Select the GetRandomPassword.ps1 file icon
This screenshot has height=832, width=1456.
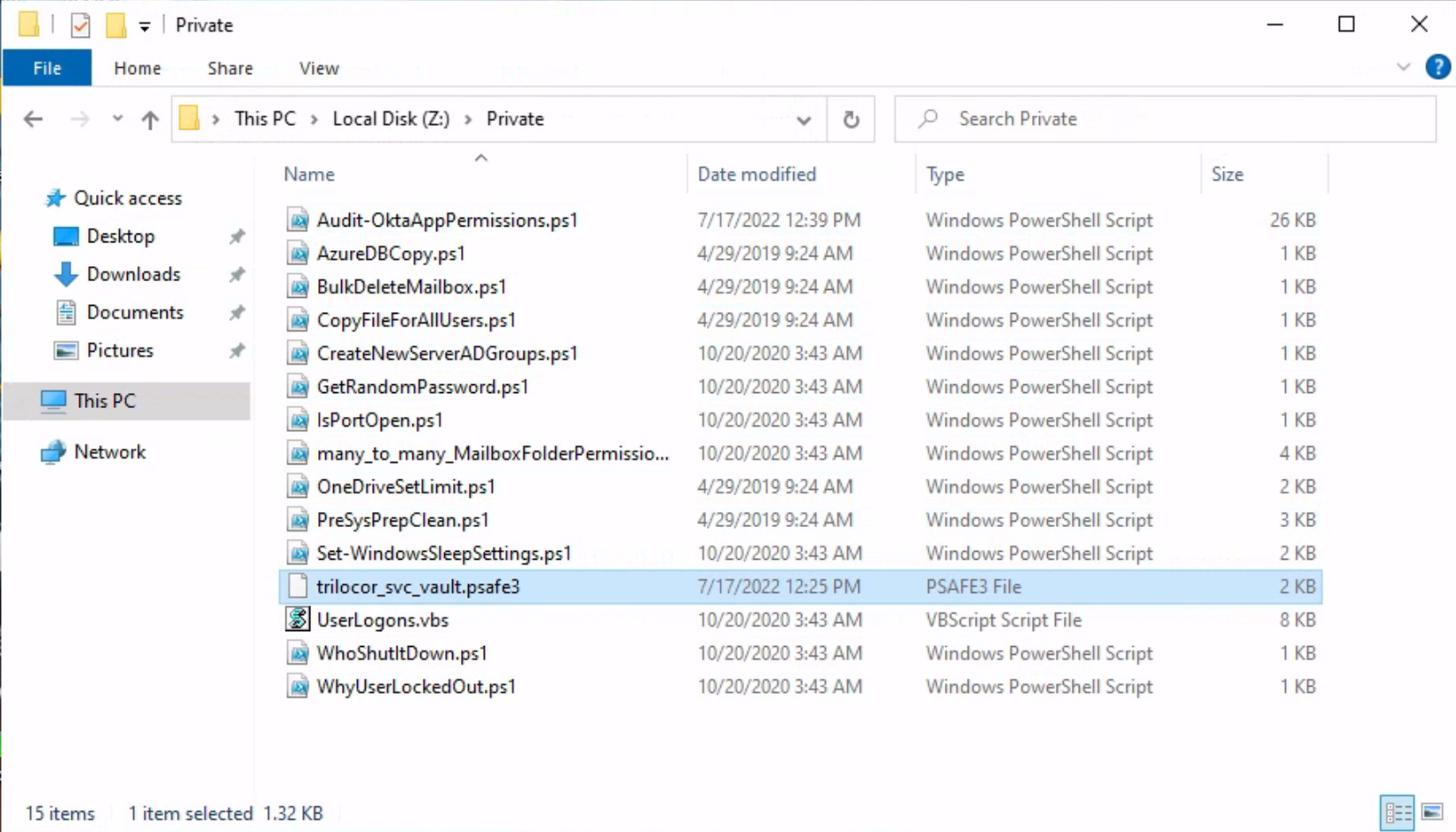pyautogui.click(x=298, y=387)
